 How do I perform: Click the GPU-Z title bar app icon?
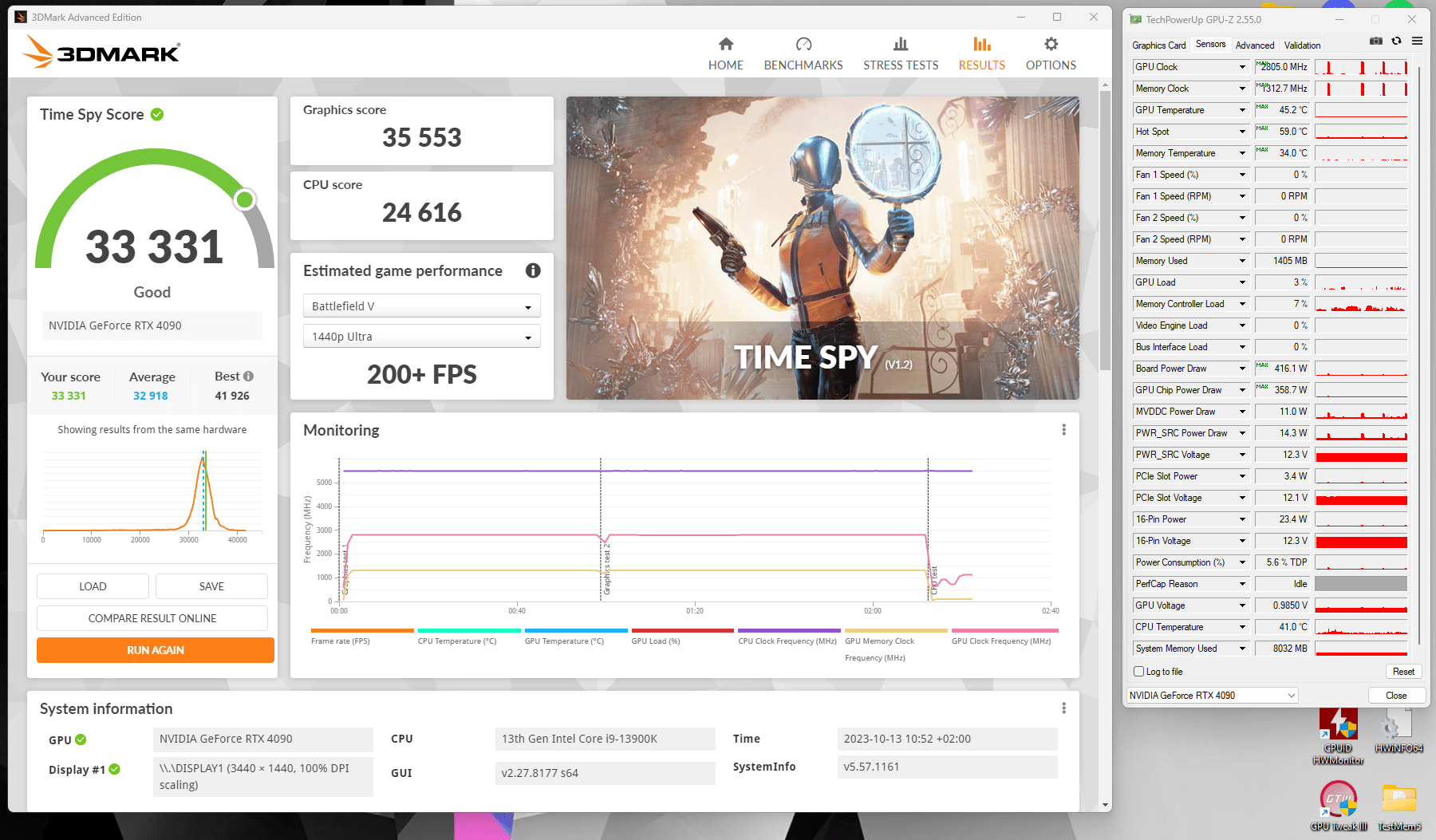tap(1135, 19)
